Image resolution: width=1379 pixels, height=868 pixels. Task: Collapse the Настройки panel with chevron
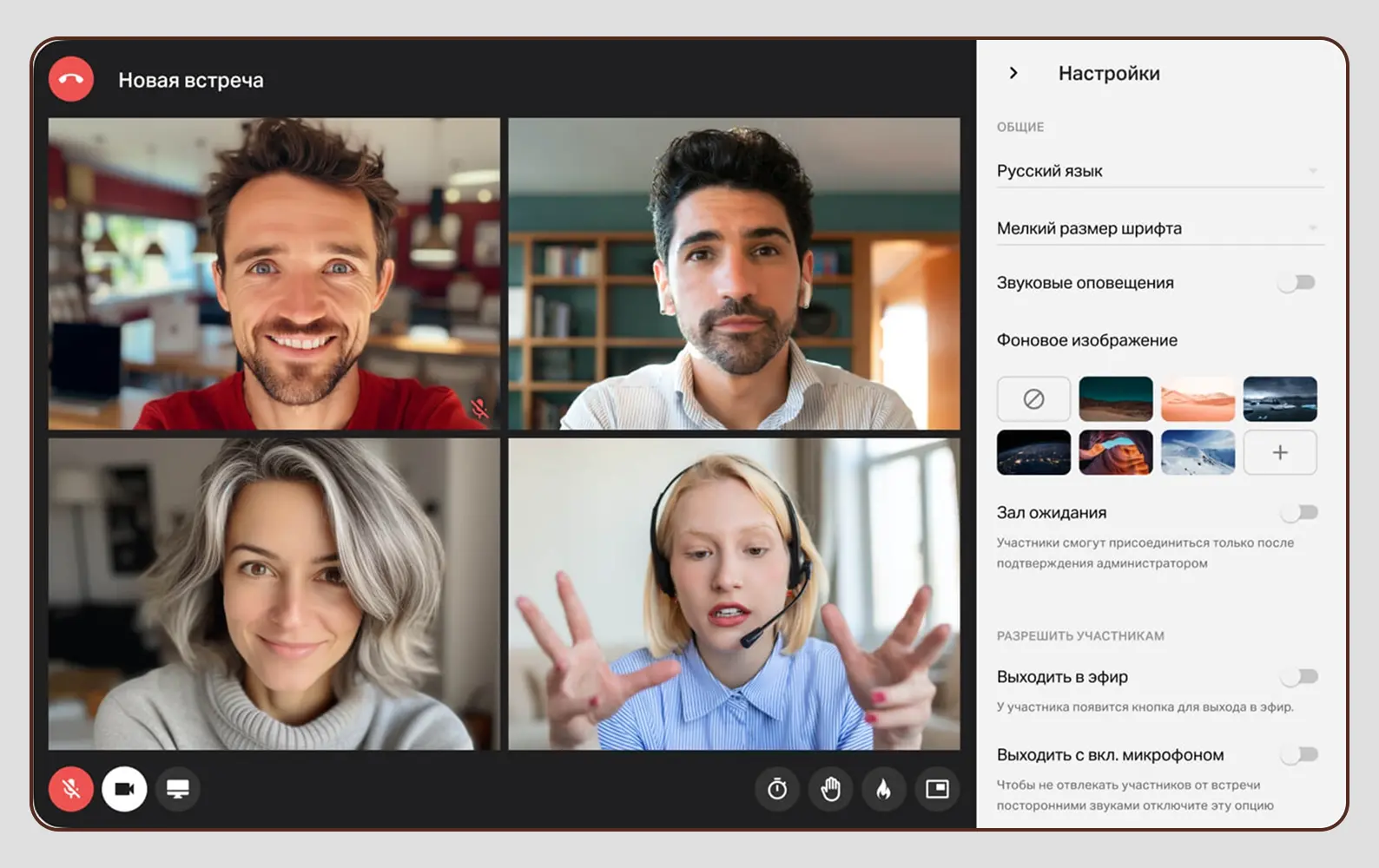(x=1013, y=74)
